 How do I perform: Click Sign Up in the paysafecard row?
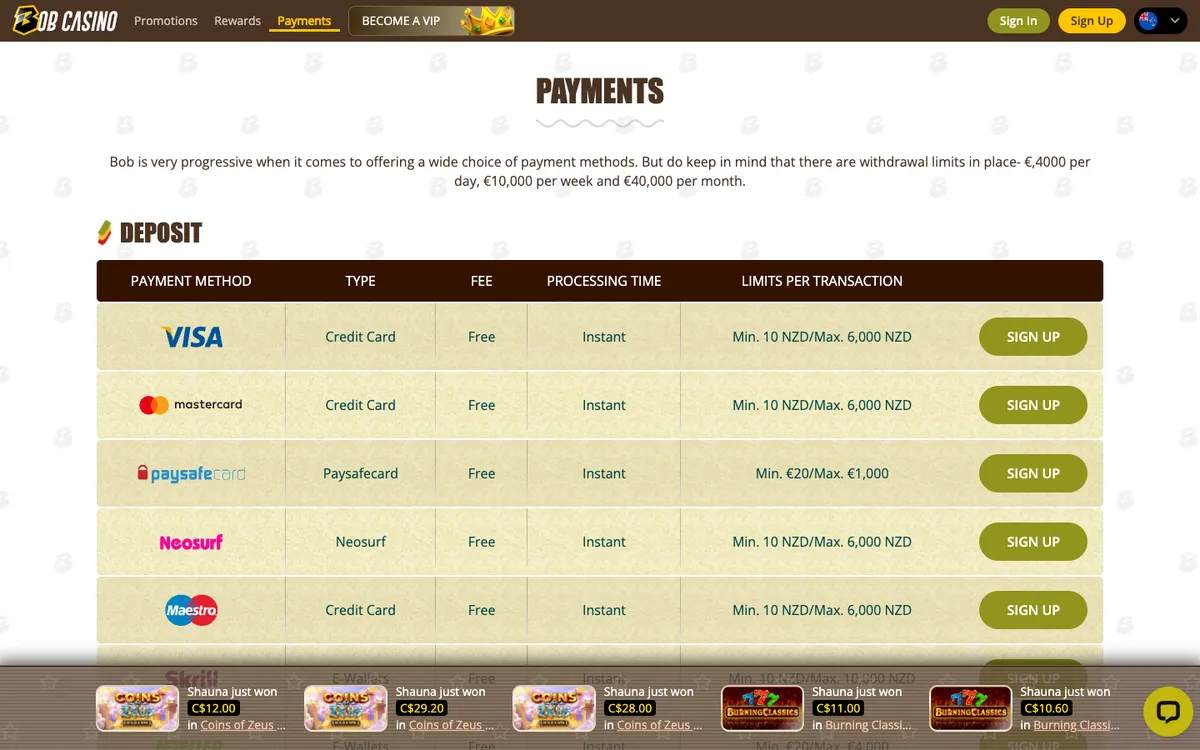pyautogui.click(x=1033, y=473)
